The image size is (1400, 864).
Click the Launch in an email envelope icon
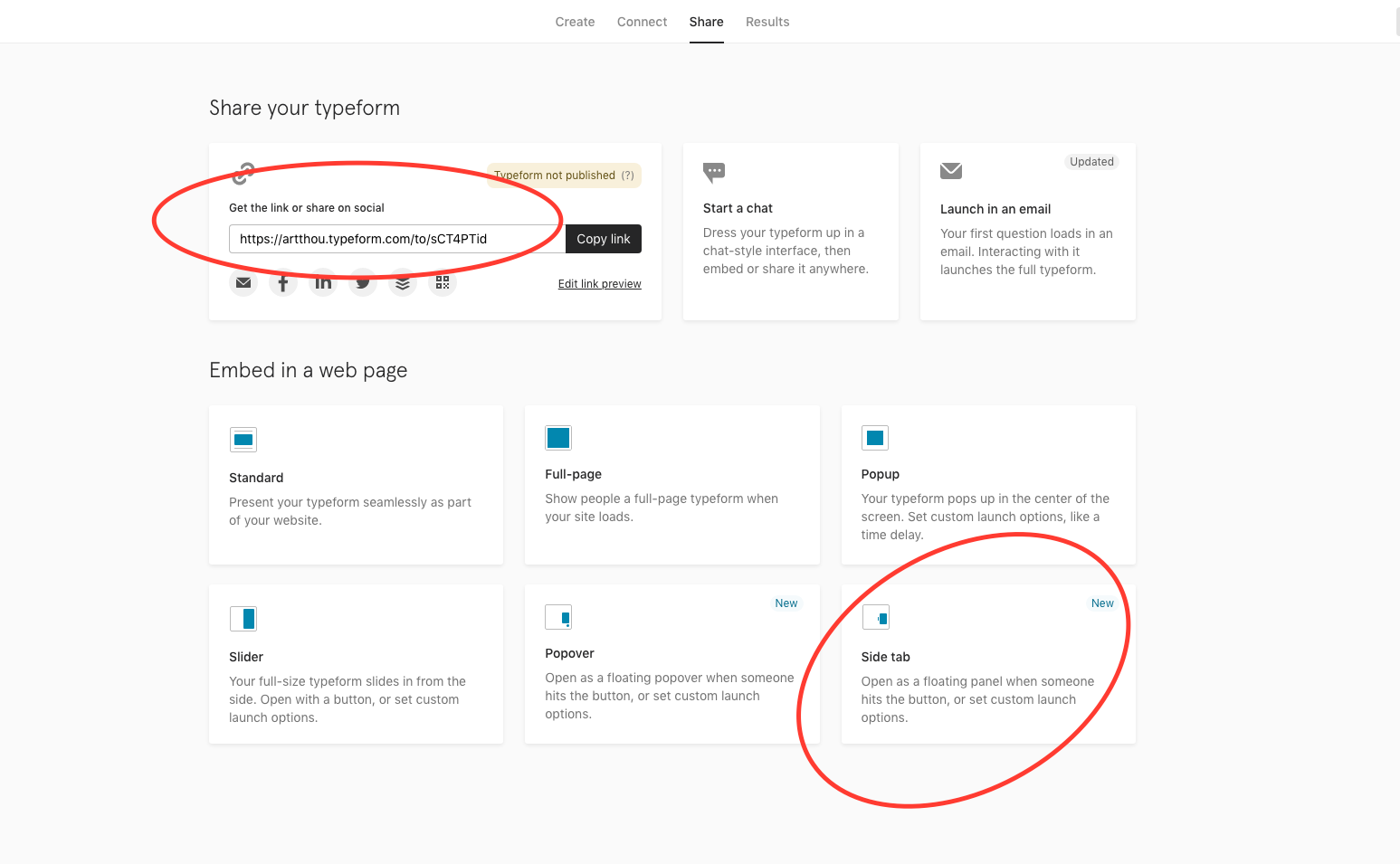(x=951, y=171)
